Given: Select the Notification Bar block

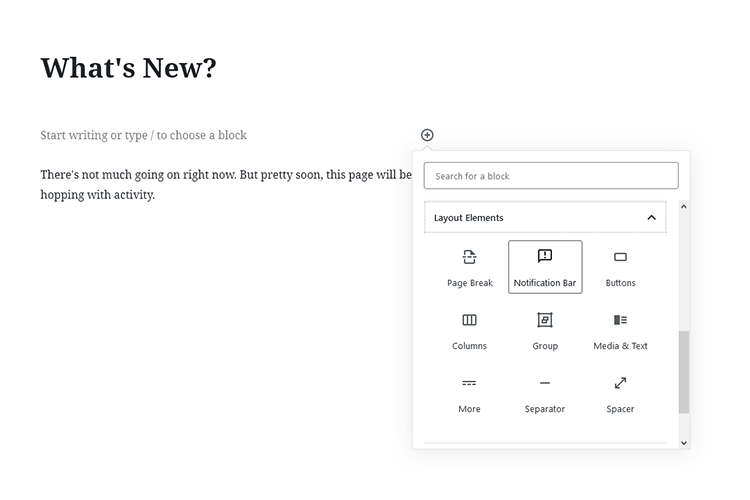Looking at the screenshot, I should pyautogui.click(x=545, y=267).
